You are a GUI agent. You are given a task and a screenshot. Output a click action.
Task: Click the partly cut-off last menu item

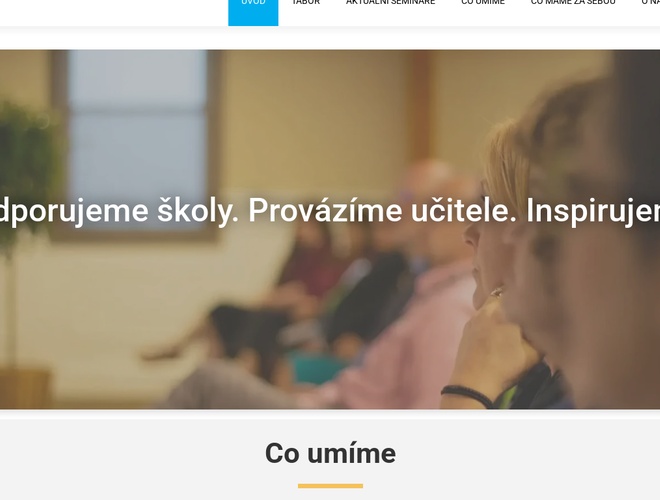[x=651, y=3]
